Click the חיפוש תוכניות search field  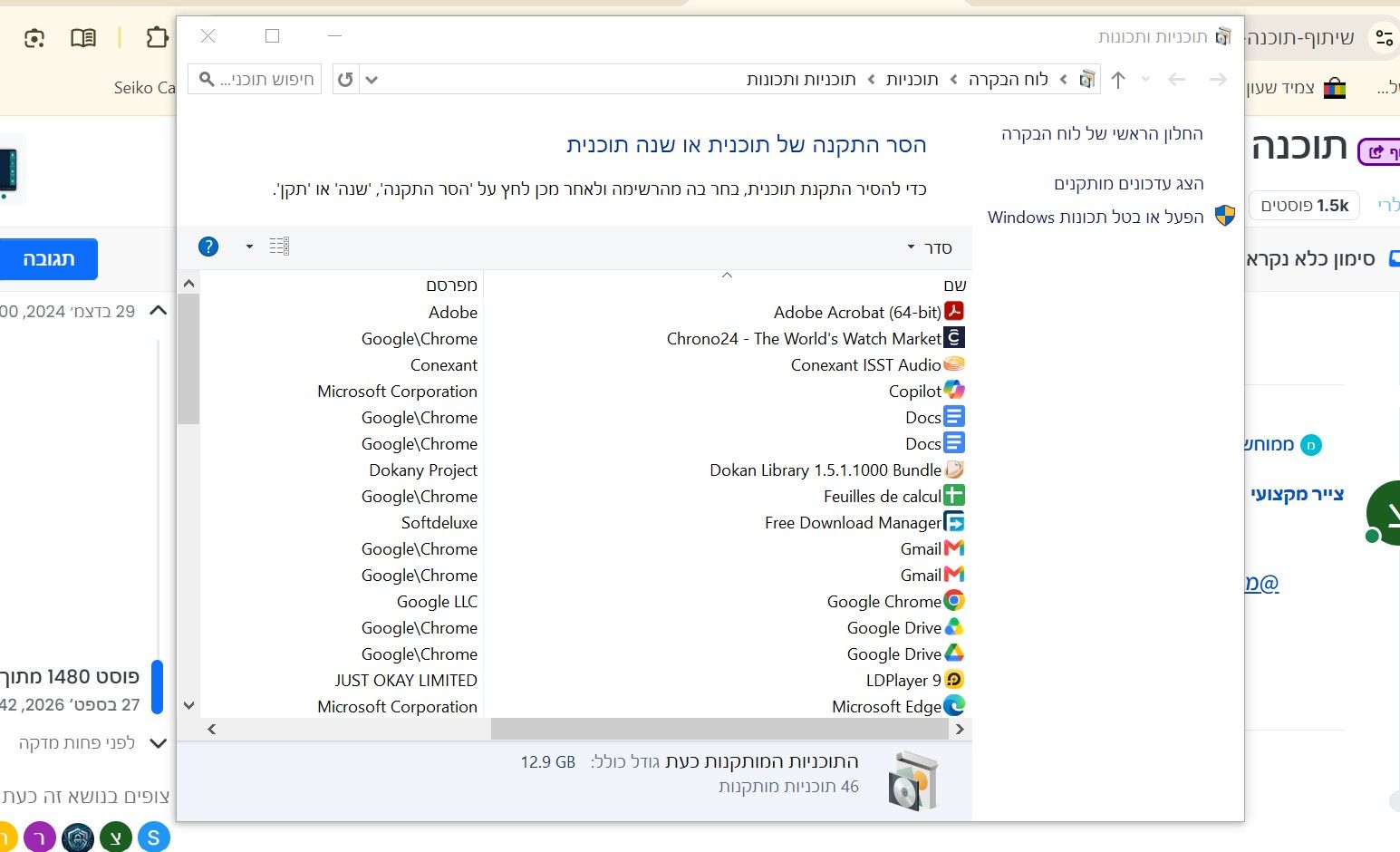[255, 80]
